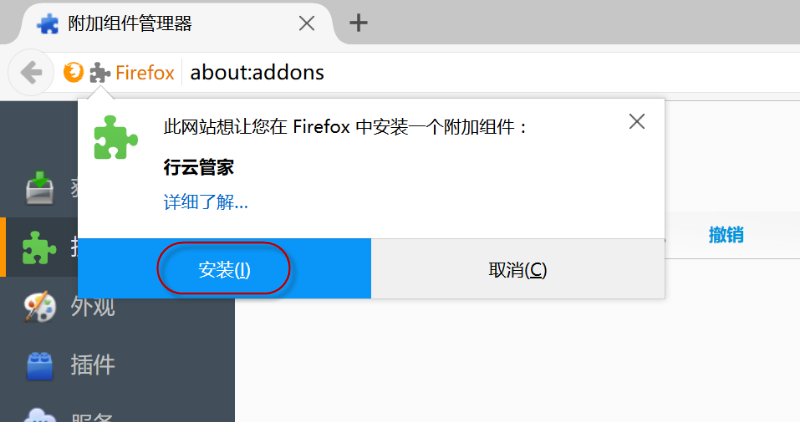Screen dimensions: 800x422
Task: Click the services cloud icon in sidebar
Action: pos(39,416)
